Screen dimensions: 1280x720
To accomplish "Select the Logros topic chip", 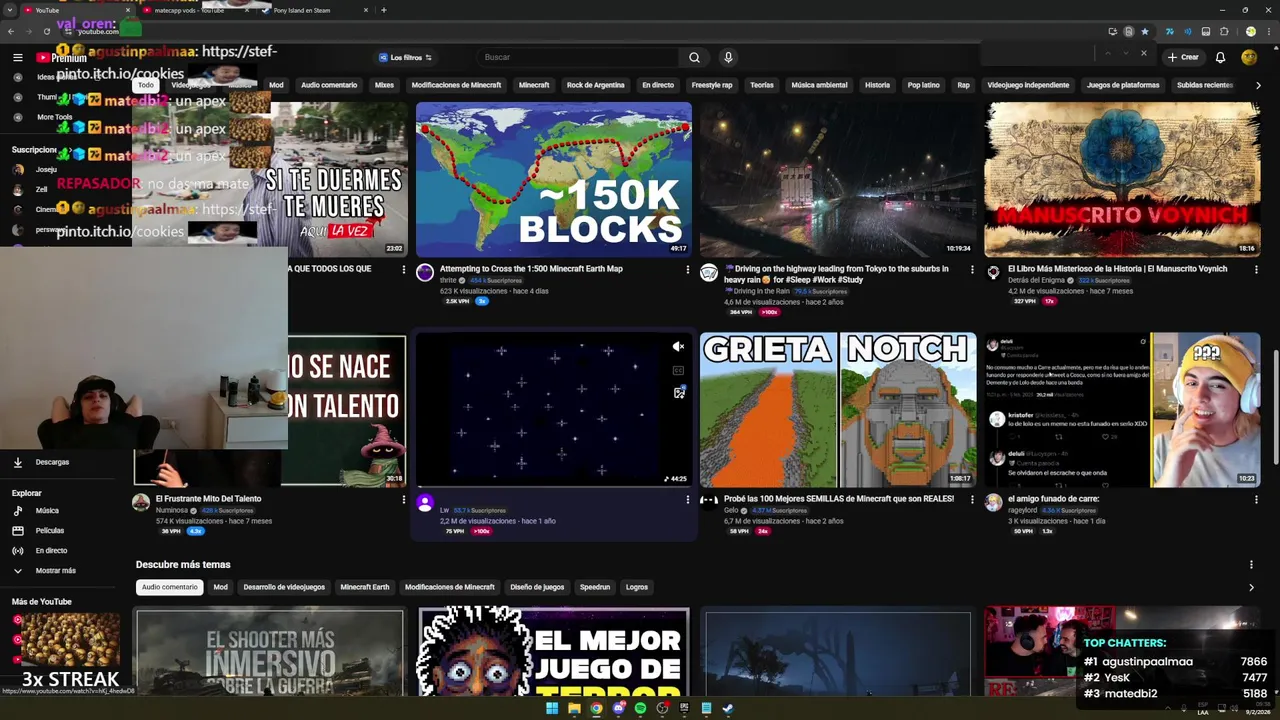I will click(x=637, y=587).
